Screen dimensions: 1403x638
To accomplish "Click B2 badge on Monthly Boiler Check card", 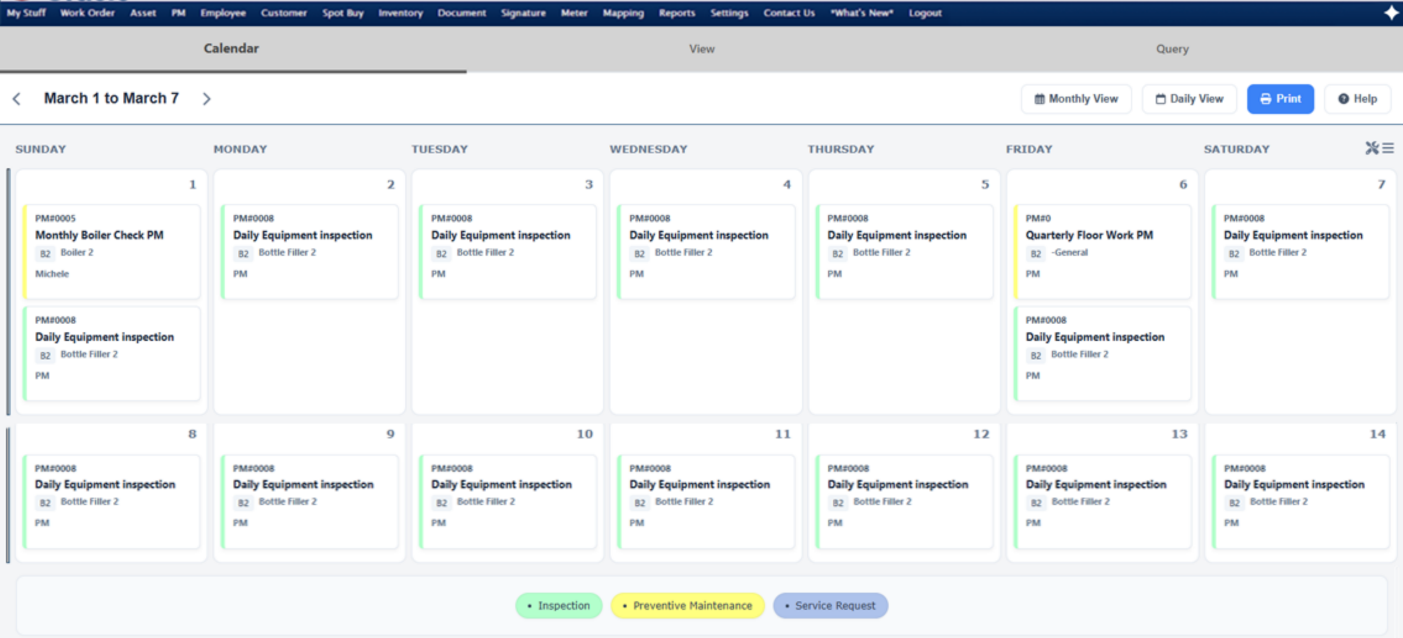I will click(45, 254).
